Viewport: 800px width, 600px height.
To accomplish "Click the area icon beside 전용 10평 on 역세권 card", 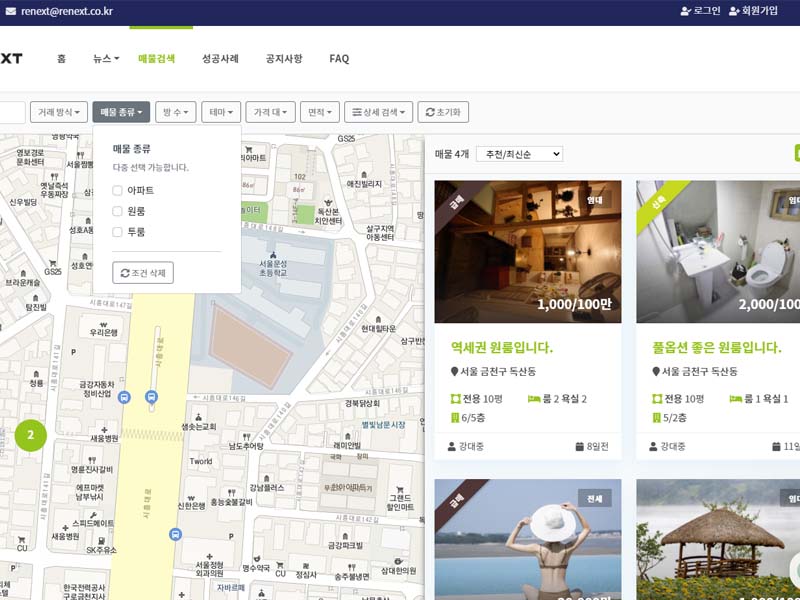I will click(456, 399).
